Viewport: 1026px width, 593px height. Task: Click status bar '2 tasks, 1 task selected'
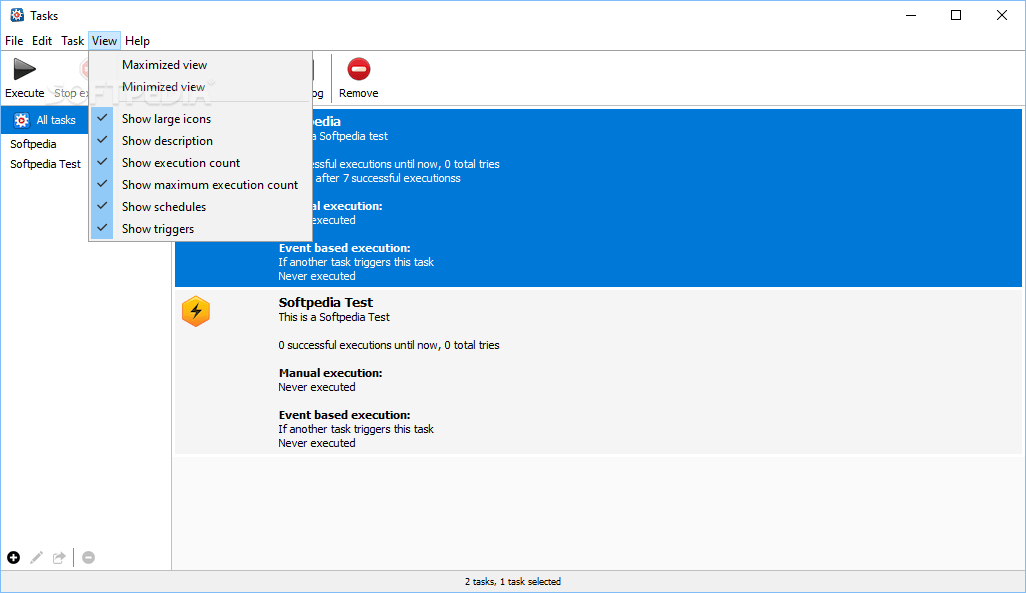point(513,581)
